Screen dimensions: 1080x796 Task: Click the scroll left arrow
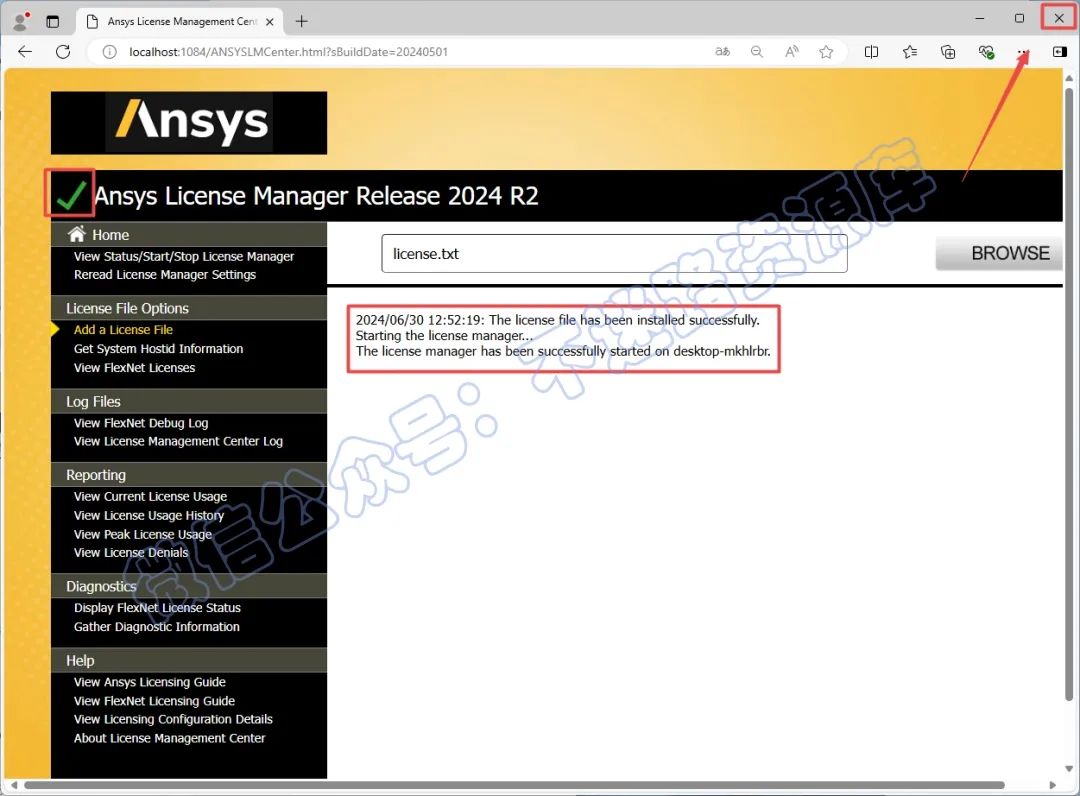(14, 785)
